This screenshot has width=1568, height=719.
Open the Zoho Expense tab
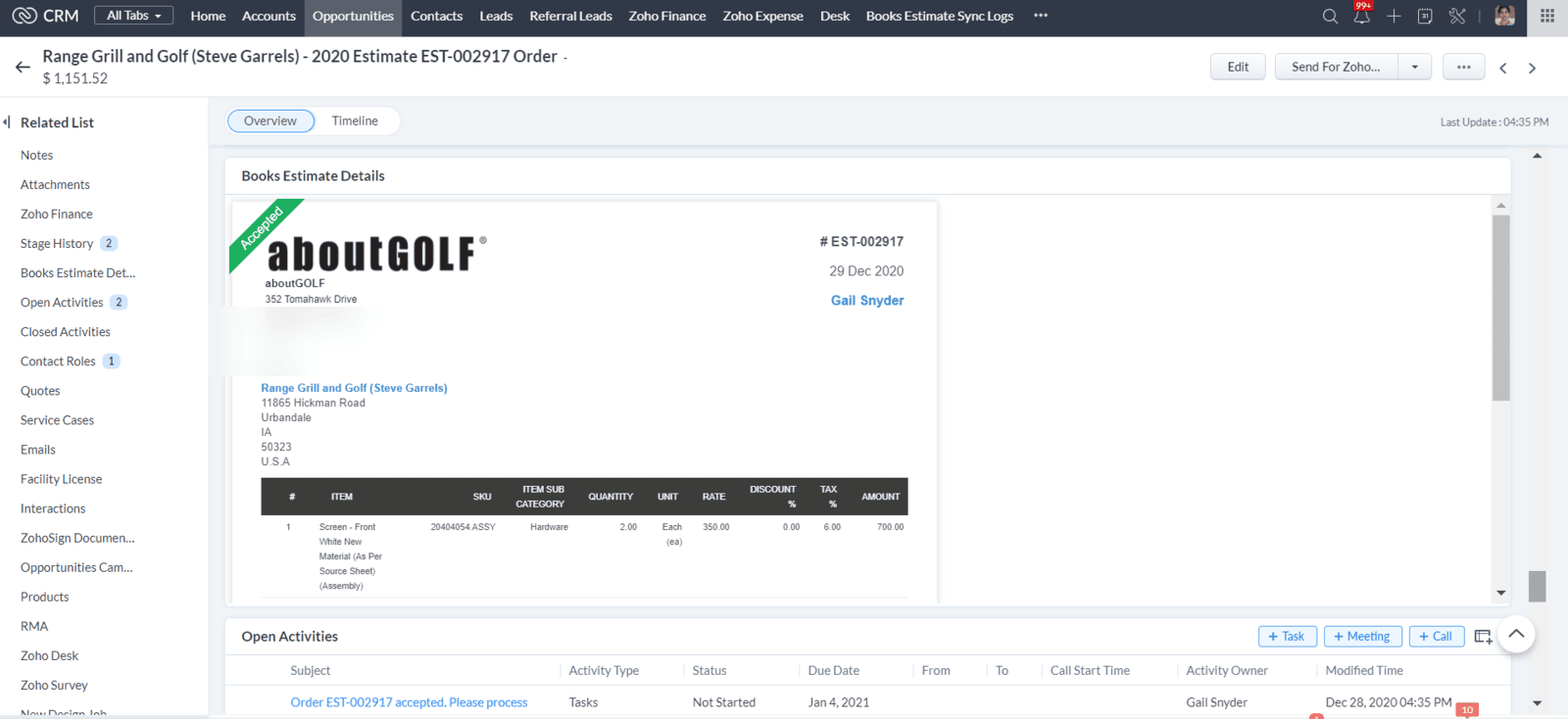762,16
